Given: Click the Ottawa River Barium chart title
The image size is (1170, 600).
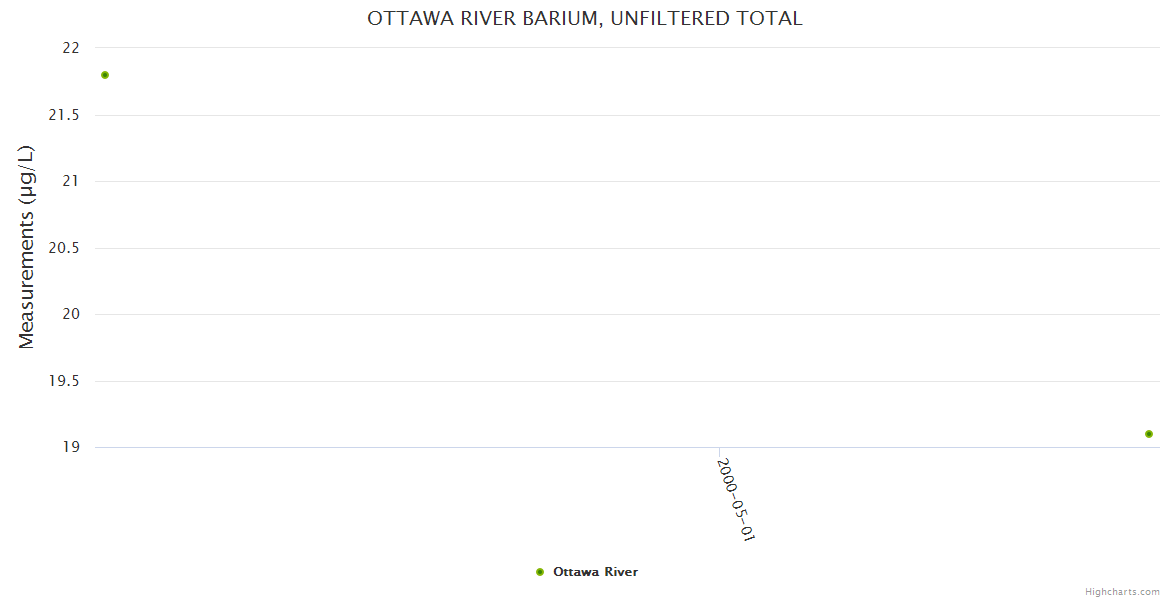Looking at the screenshot, I should click(584, 19).
